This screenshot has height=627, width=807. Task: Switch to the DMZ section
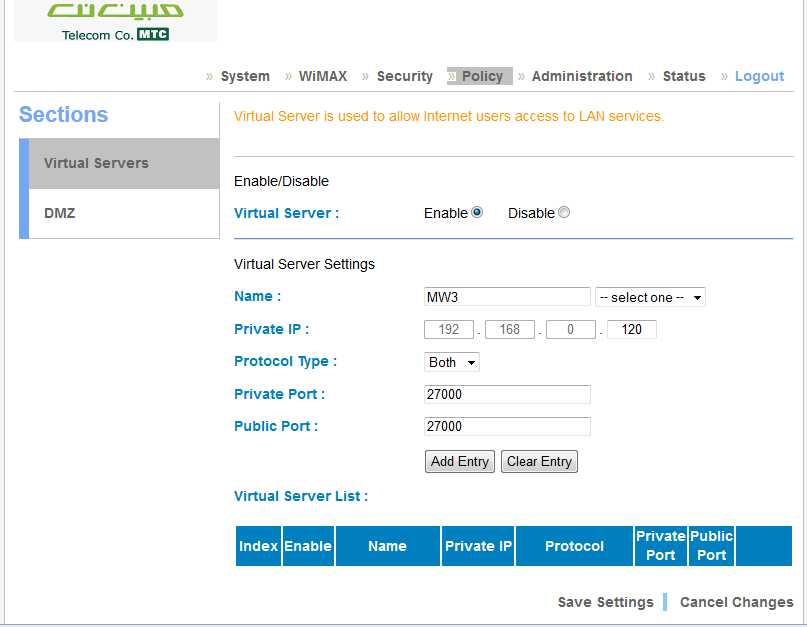pos(60,213)
